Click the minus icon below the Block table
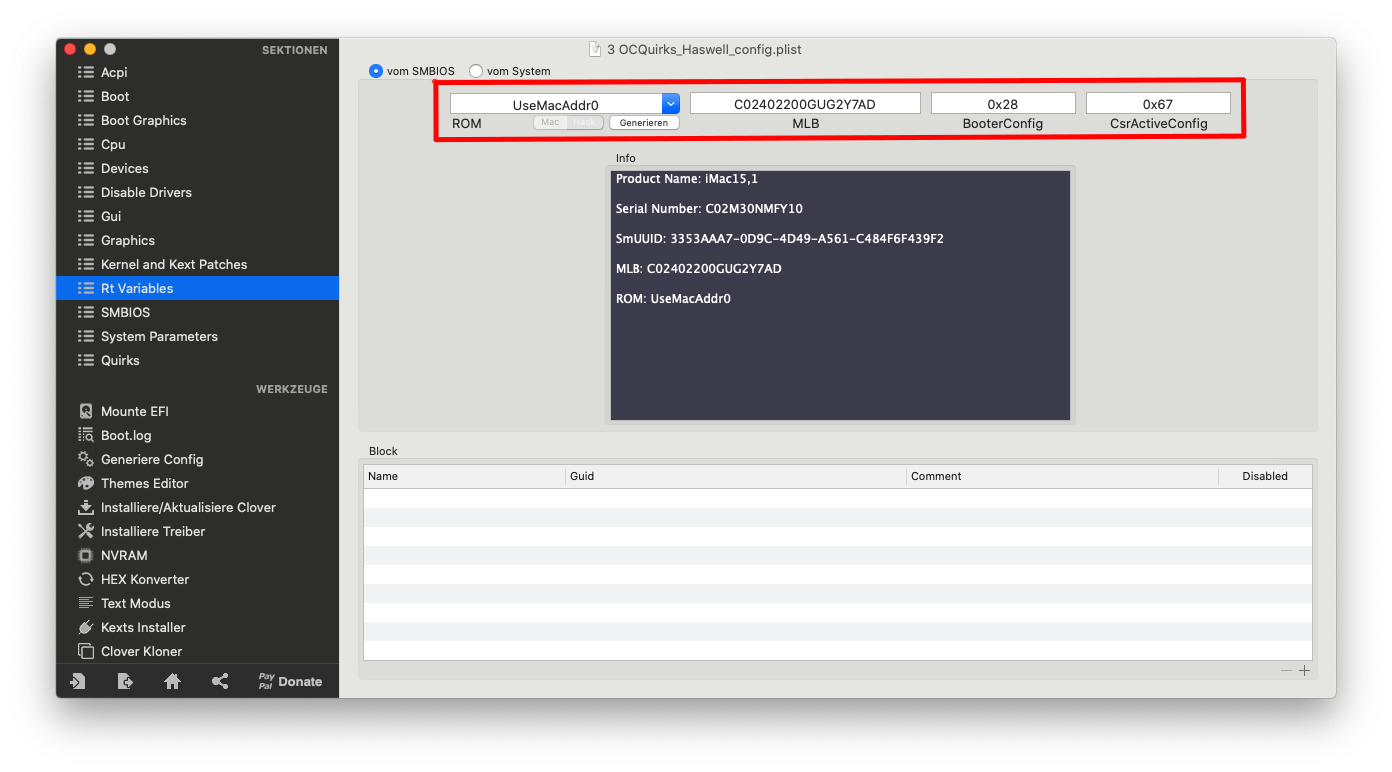This screenshot has width=1392, height=772. [1286, 671]
